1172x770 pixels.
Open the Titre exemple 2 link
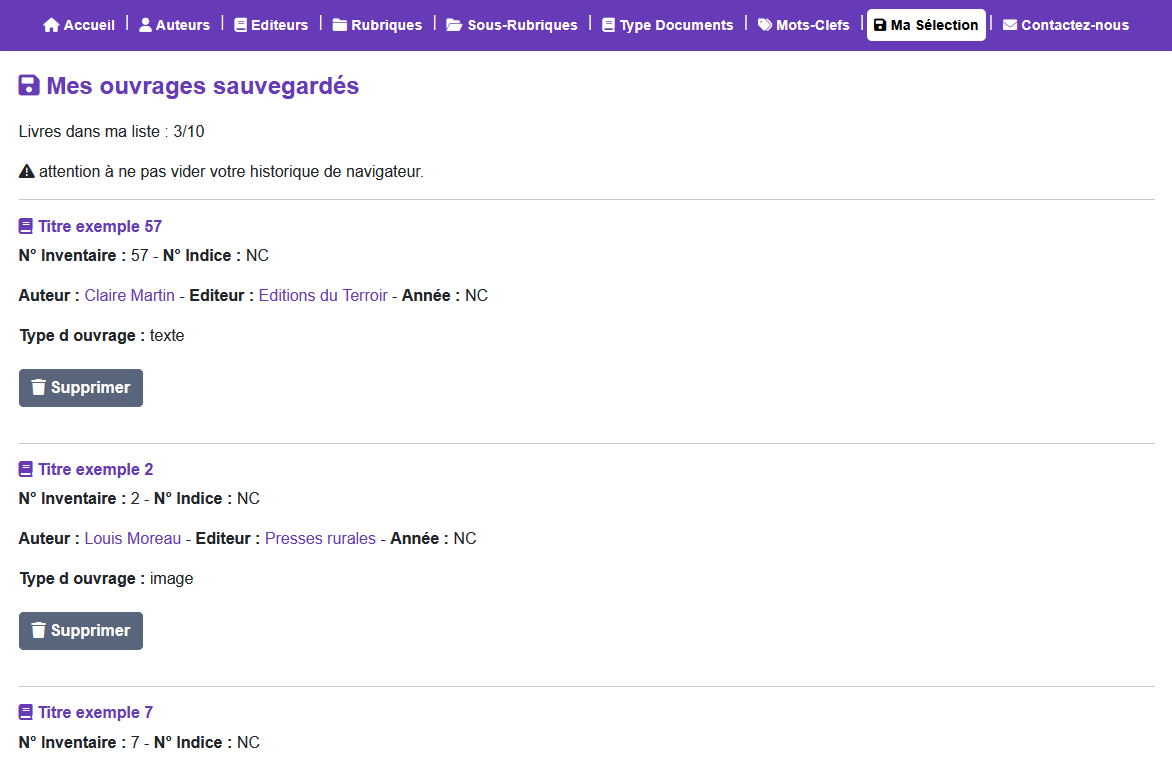[x=96, y=470]
